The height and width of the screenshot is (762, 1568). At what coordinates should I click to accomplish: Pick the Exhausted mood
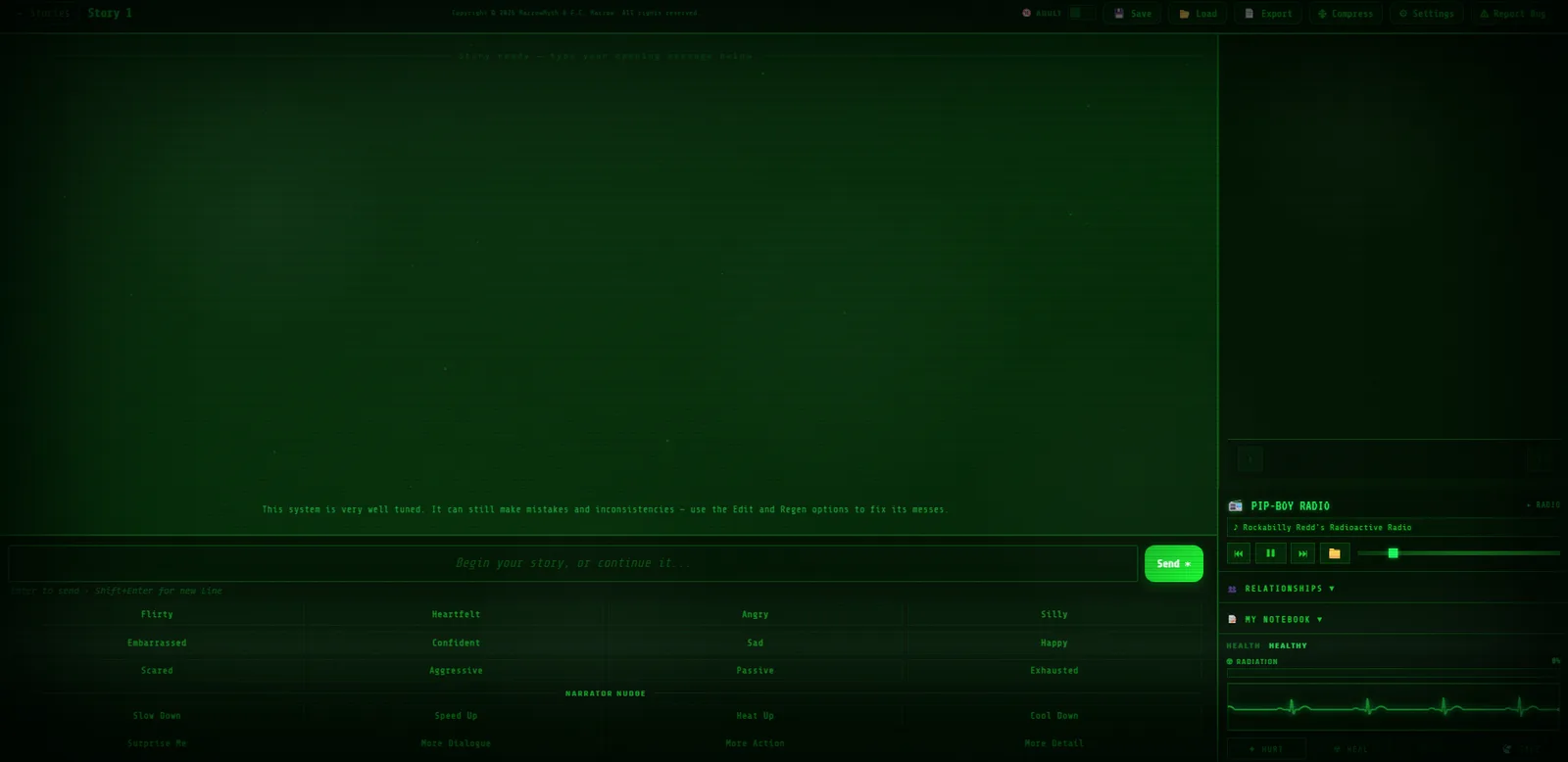(x=1053, y=670)
